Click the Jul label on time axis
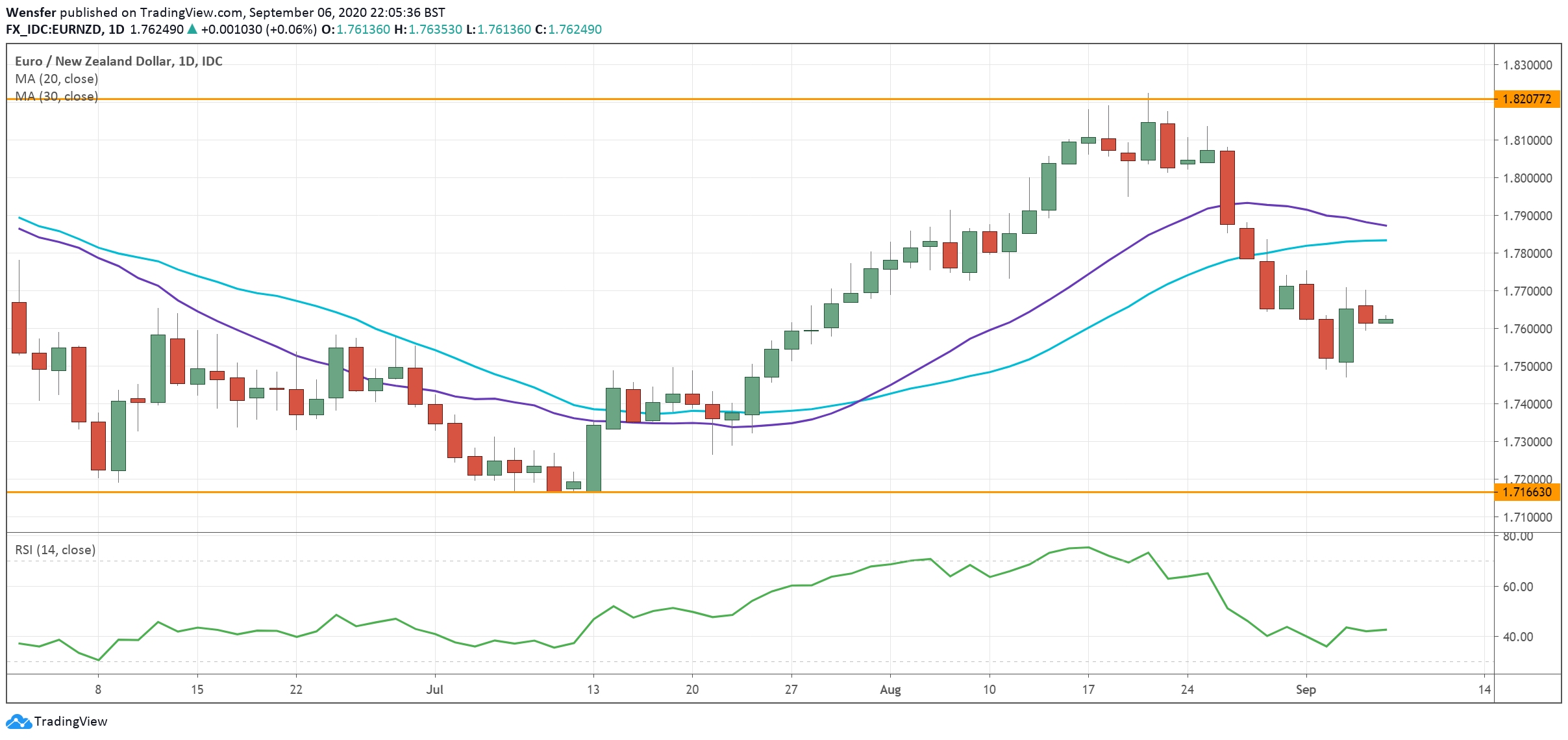The height and width of the screenshot is (740, 1568). 434,689
